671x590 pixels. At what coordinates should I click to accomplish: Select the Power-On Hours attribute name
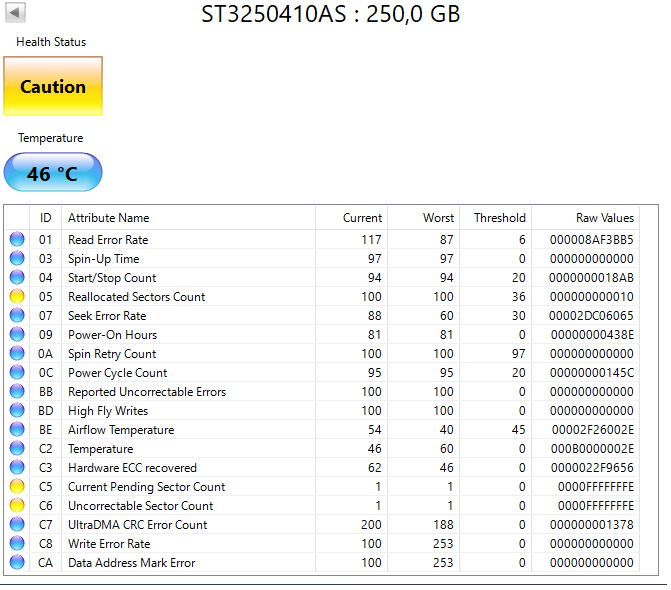click(113, 335)
